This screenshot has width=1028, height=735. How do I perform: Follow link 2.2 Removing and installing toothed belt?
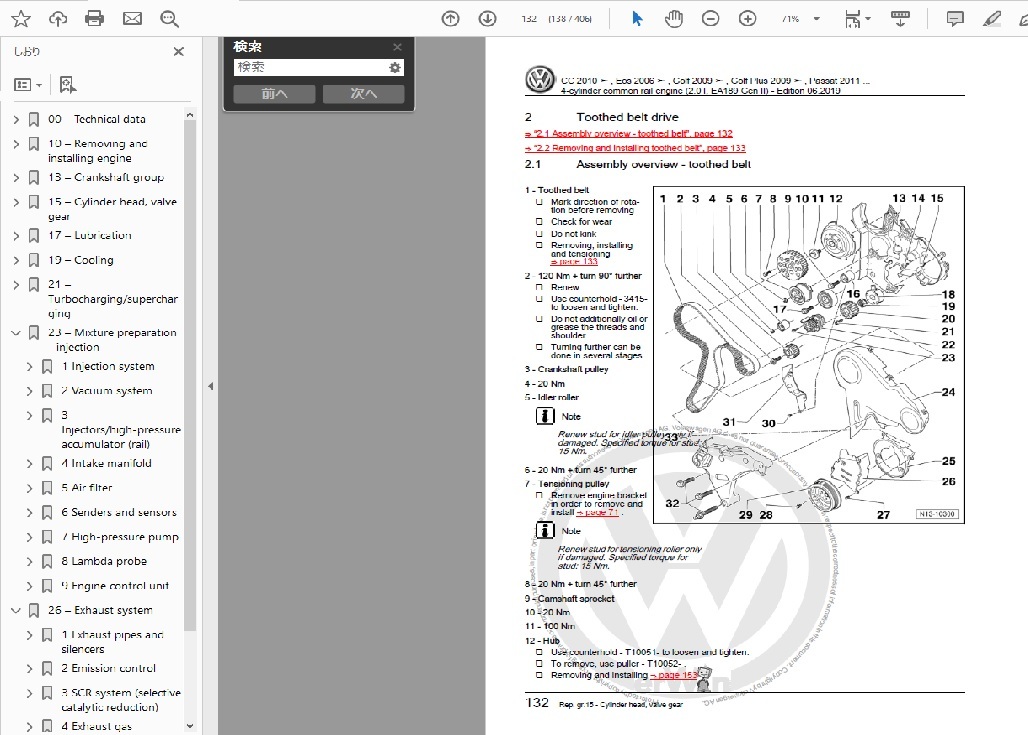coord(635,148)
